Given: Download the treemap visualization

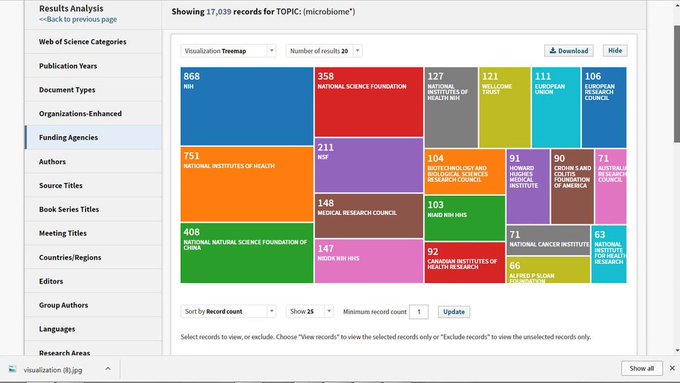Looking at the screenshot, I should tap(569, 51).
